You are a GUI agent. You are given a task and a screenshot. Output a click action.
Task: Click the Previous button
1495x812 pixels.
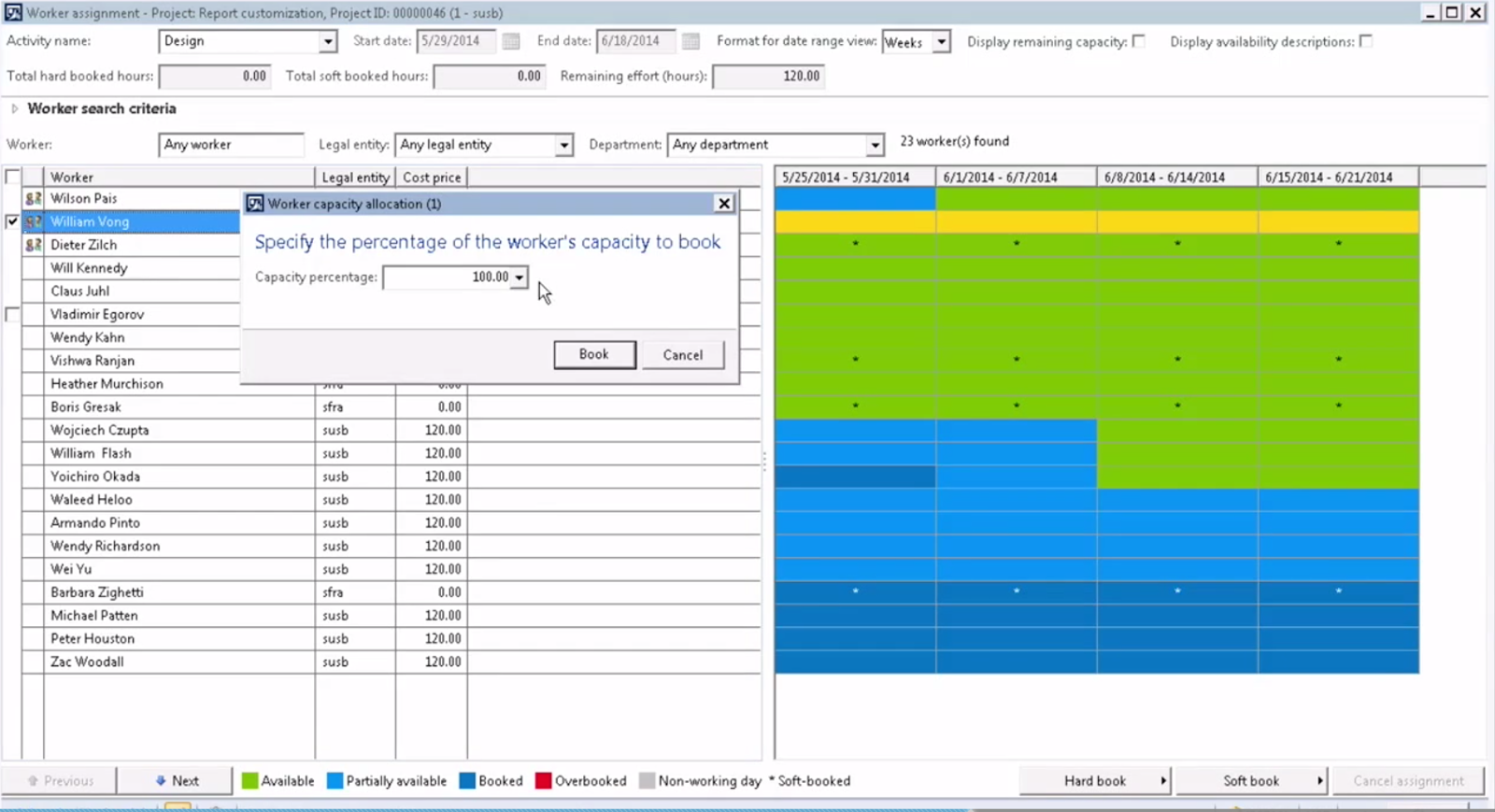click(60, 780)
